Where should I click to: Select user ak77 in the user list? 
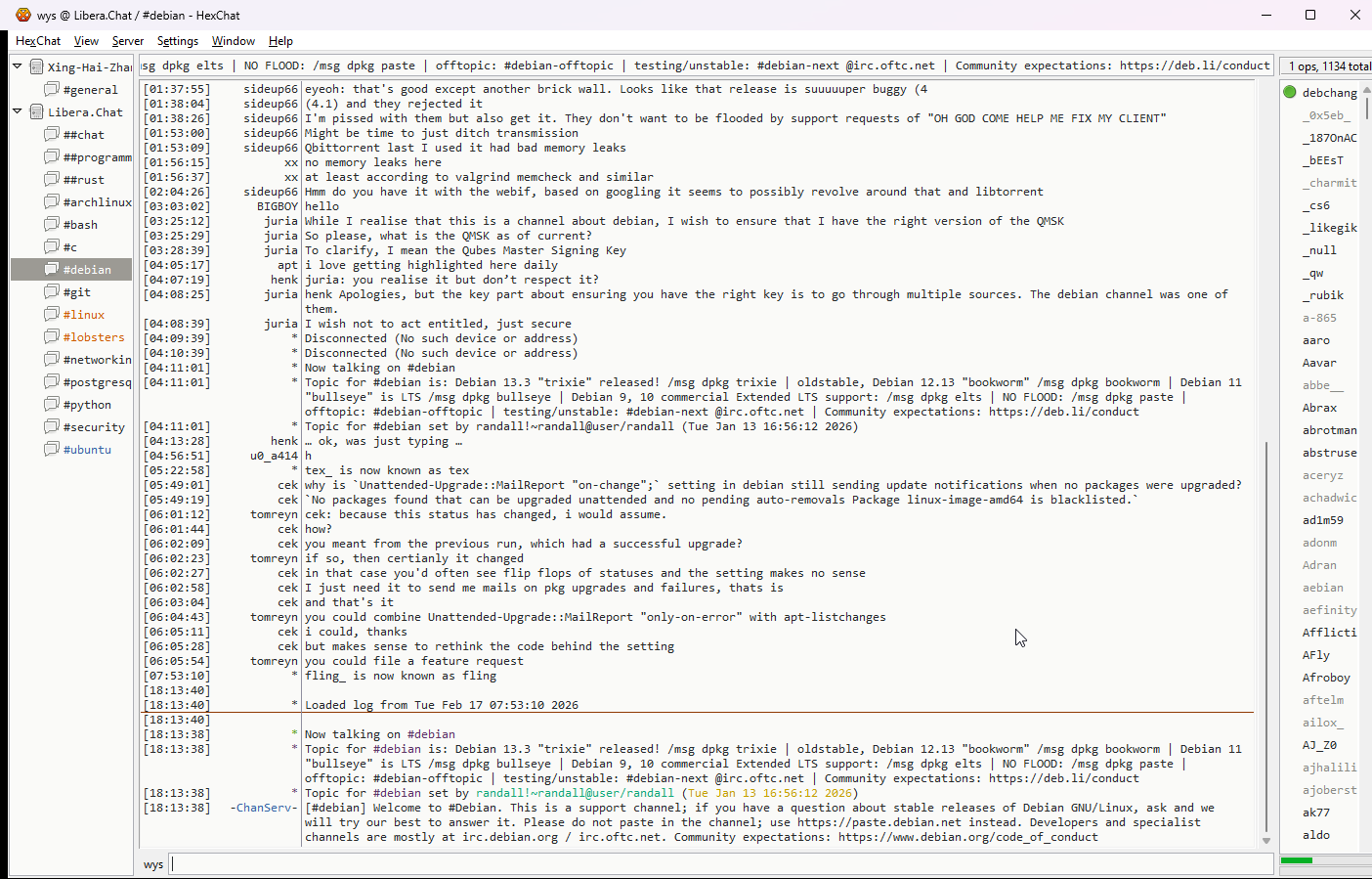pyautogui.click(x=1315, y=813)
